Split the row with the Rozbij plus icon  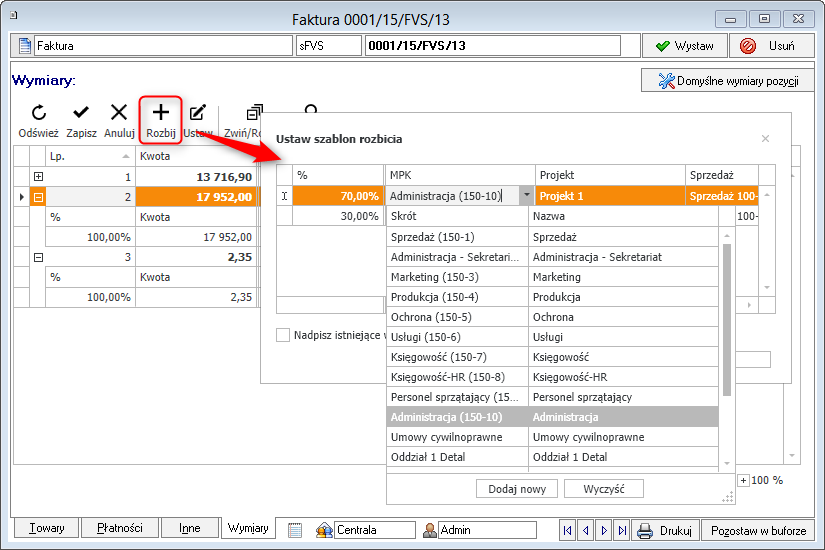[160, 112]
